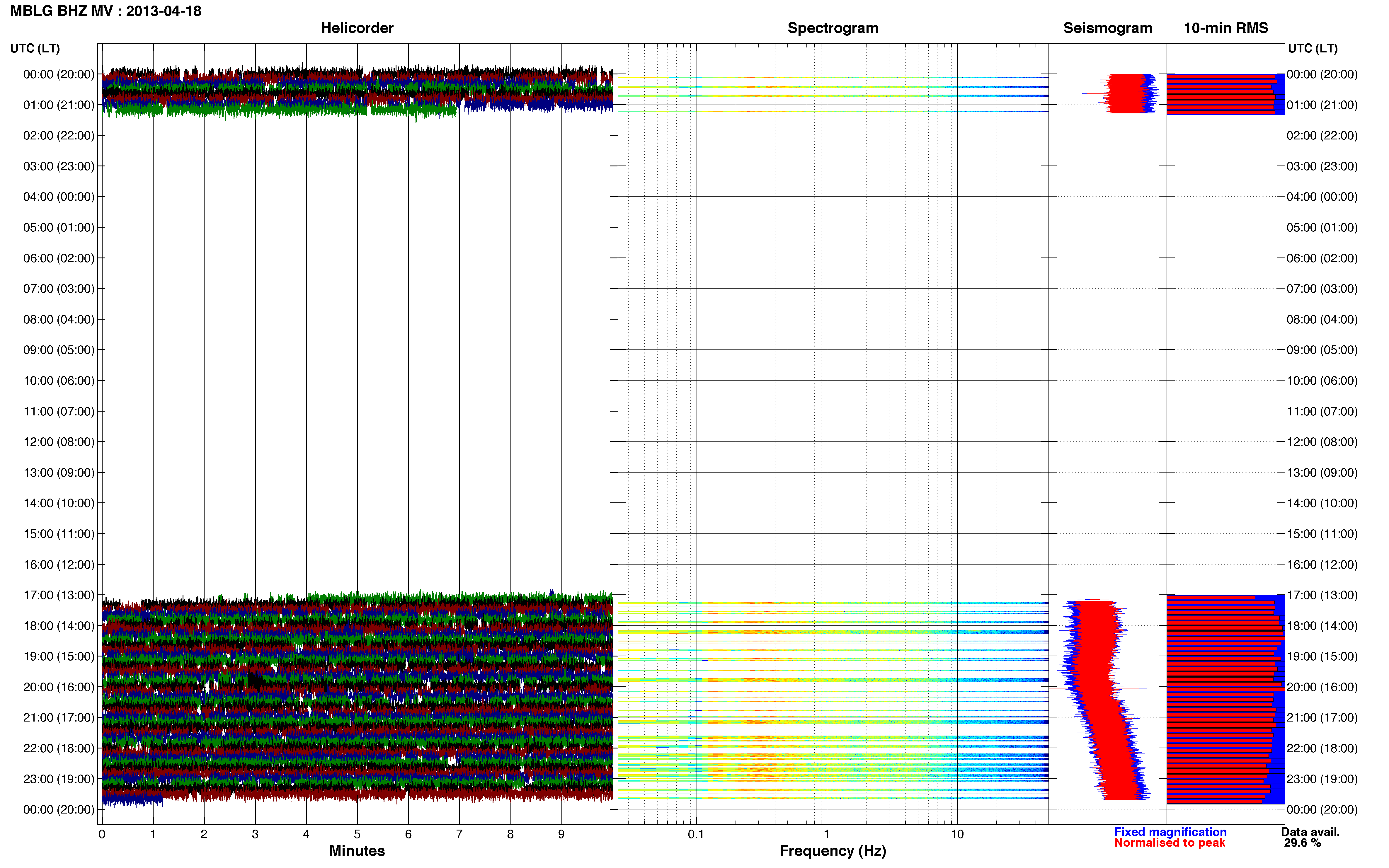Click the left 01:00 (21:00) time label
Viewport: 1389px width, 868px height.
coord(59,105)
